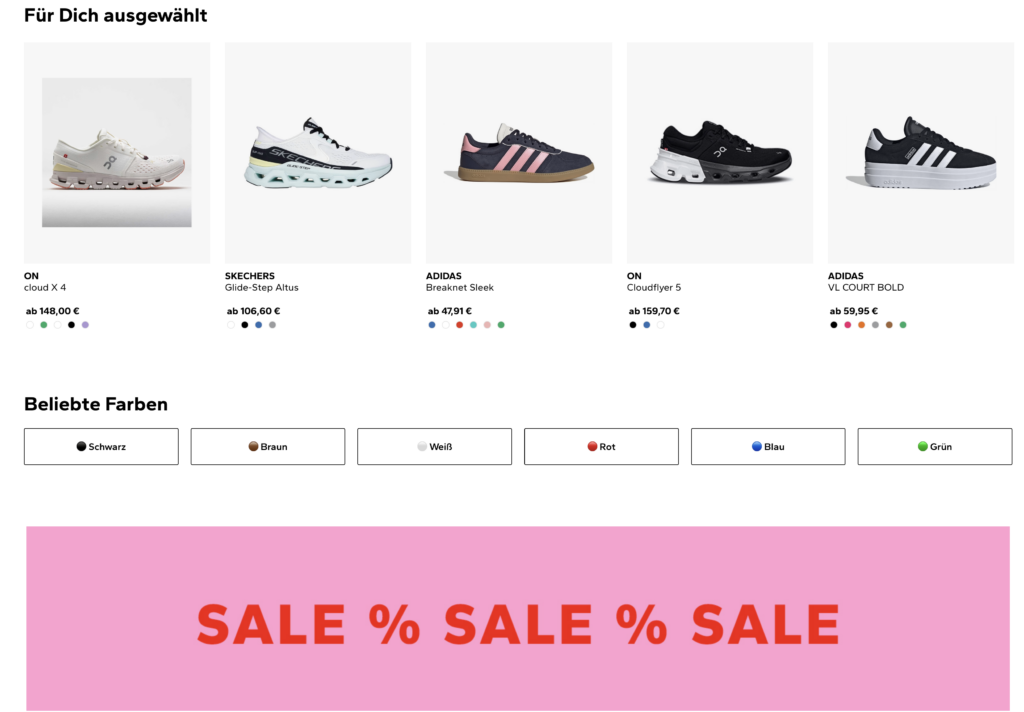This screenshot has height=712, width=1024.
Task: Open the On Cloudflyer 5 product image
Action: (720, 153)
